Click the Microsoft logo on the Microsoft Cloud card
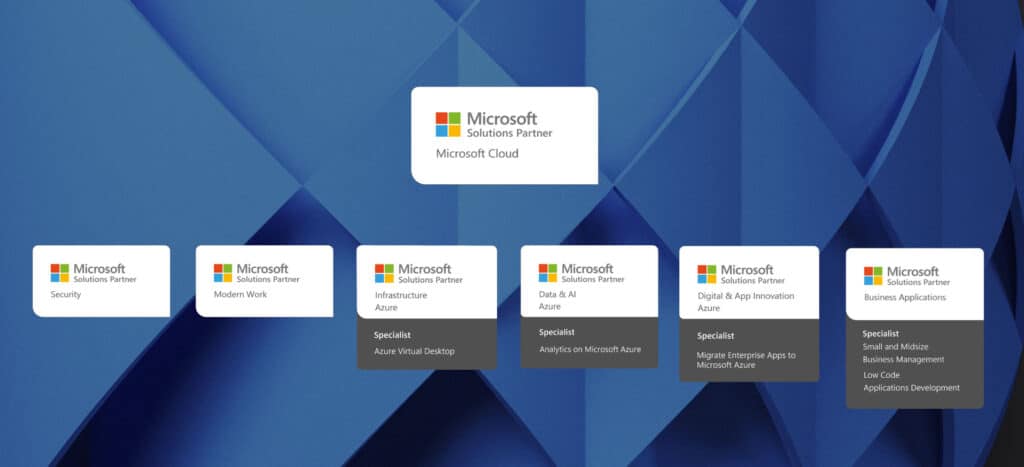This screenshot has height=467, width=1024. point(448,124)
